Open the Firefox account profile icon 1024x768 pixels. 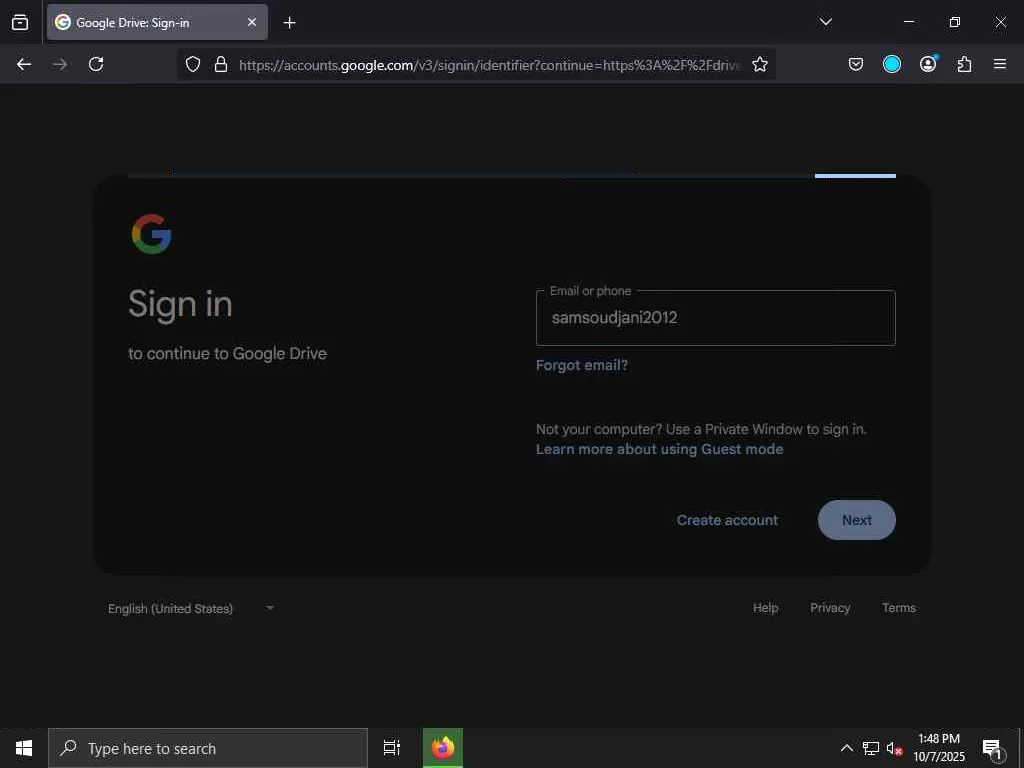click(928, 63)
